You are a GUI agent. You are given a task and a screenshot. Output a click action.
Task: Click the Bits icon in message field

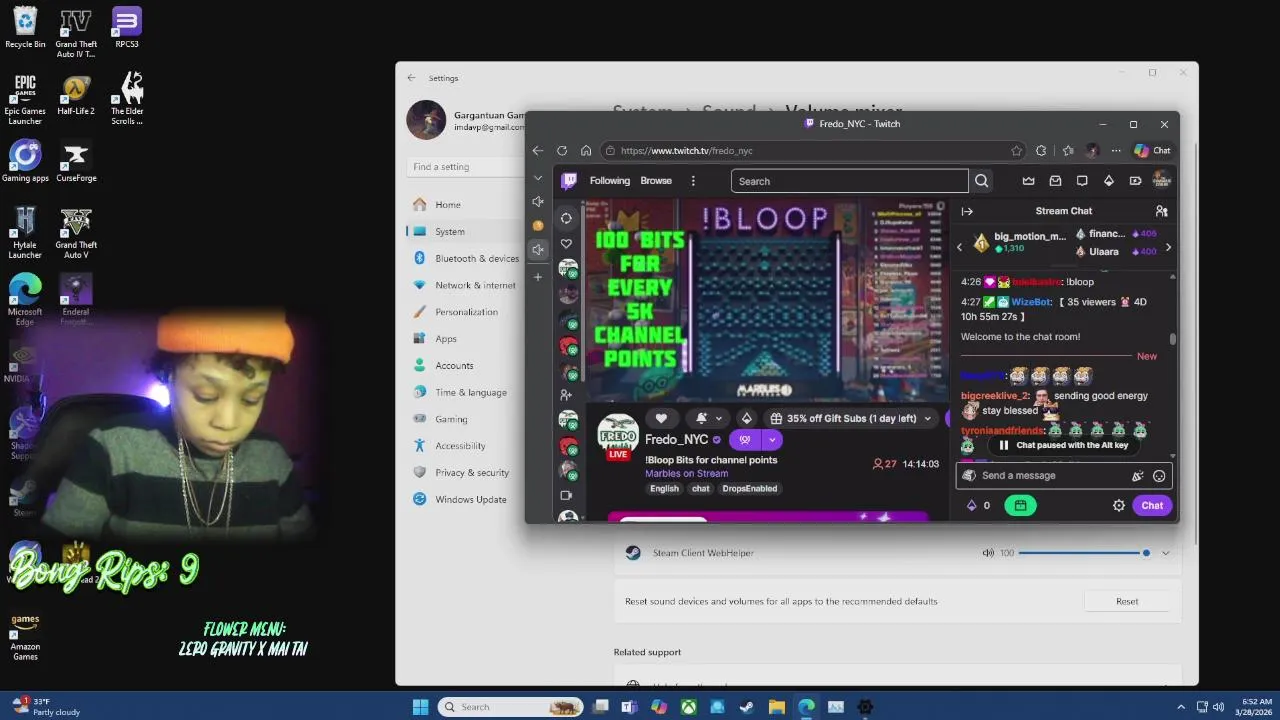[1137, 476]
